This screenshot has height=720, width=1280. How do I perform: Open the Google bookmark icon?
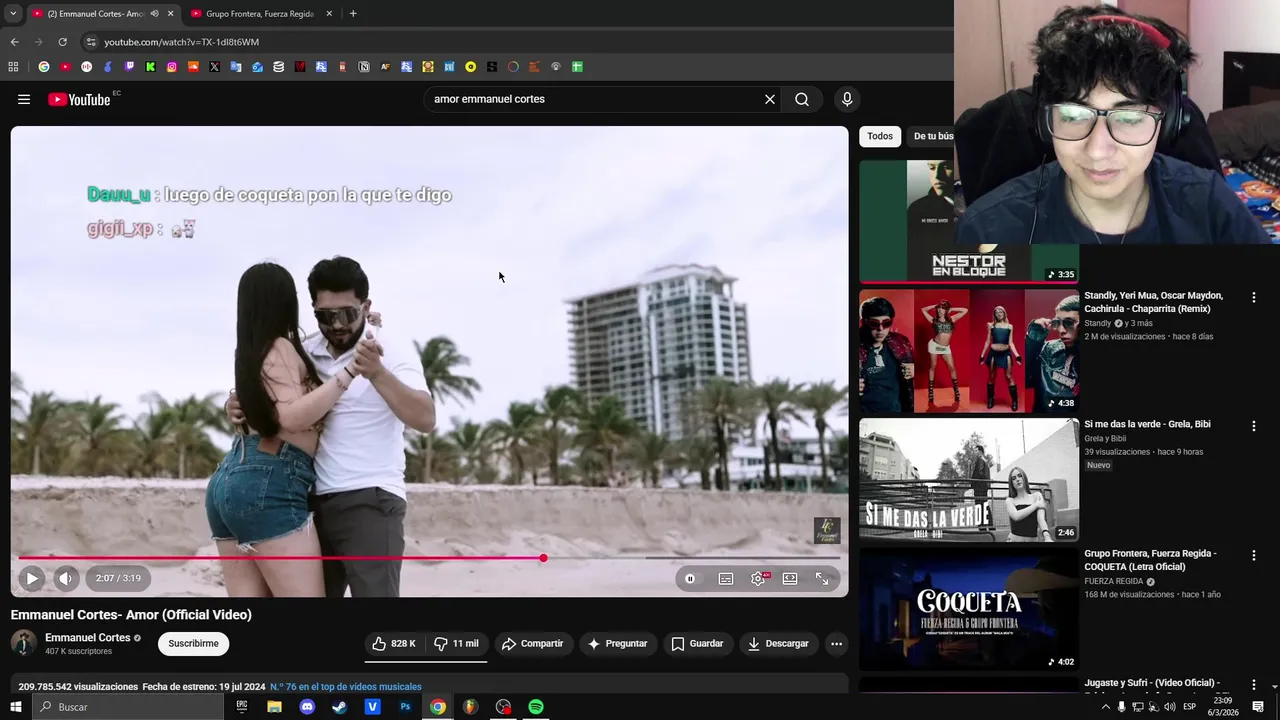(43, 67)
